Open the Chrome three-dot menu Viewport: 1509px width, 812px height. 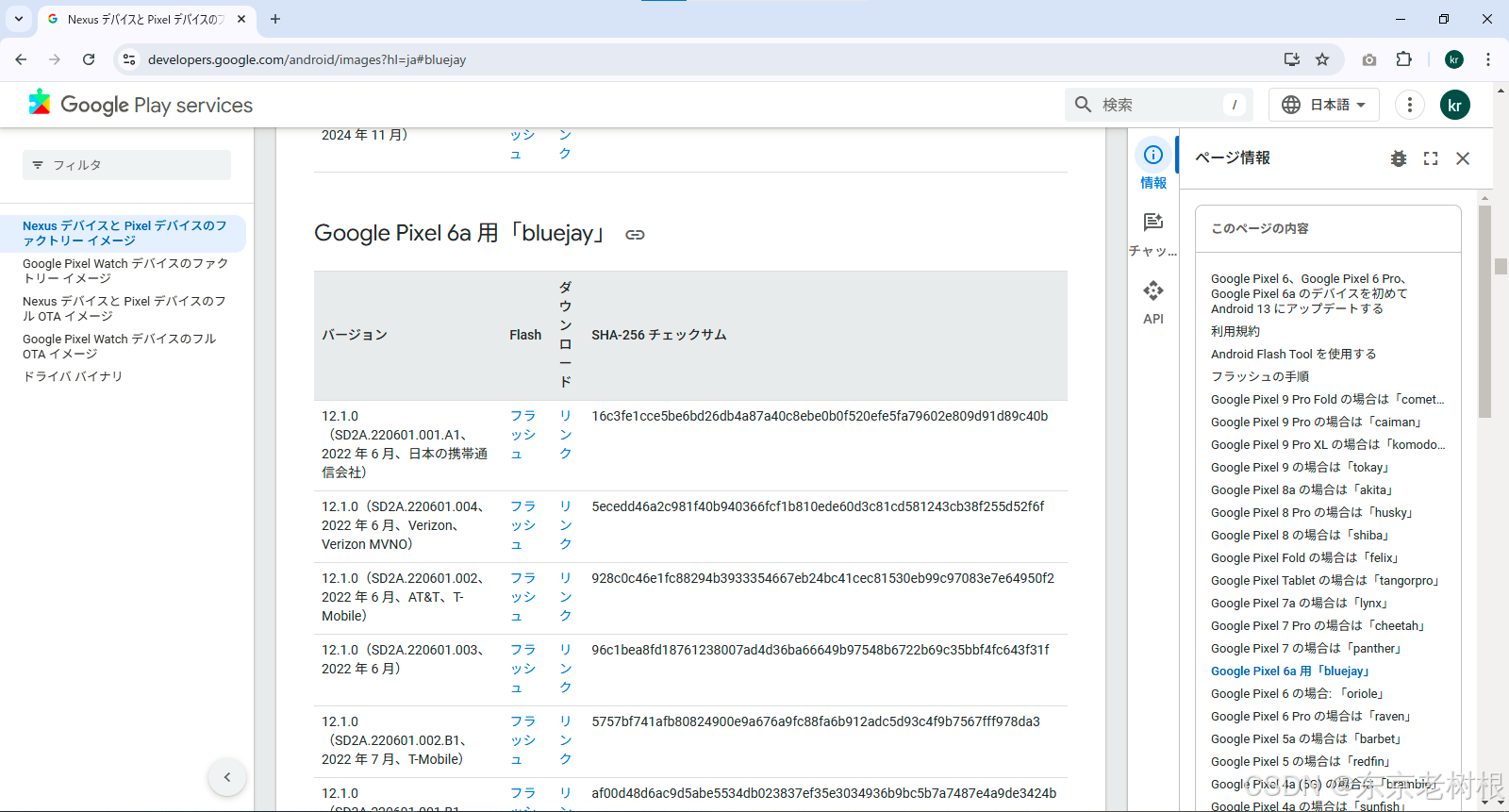pyautogui.click(x=1488, y=59)
